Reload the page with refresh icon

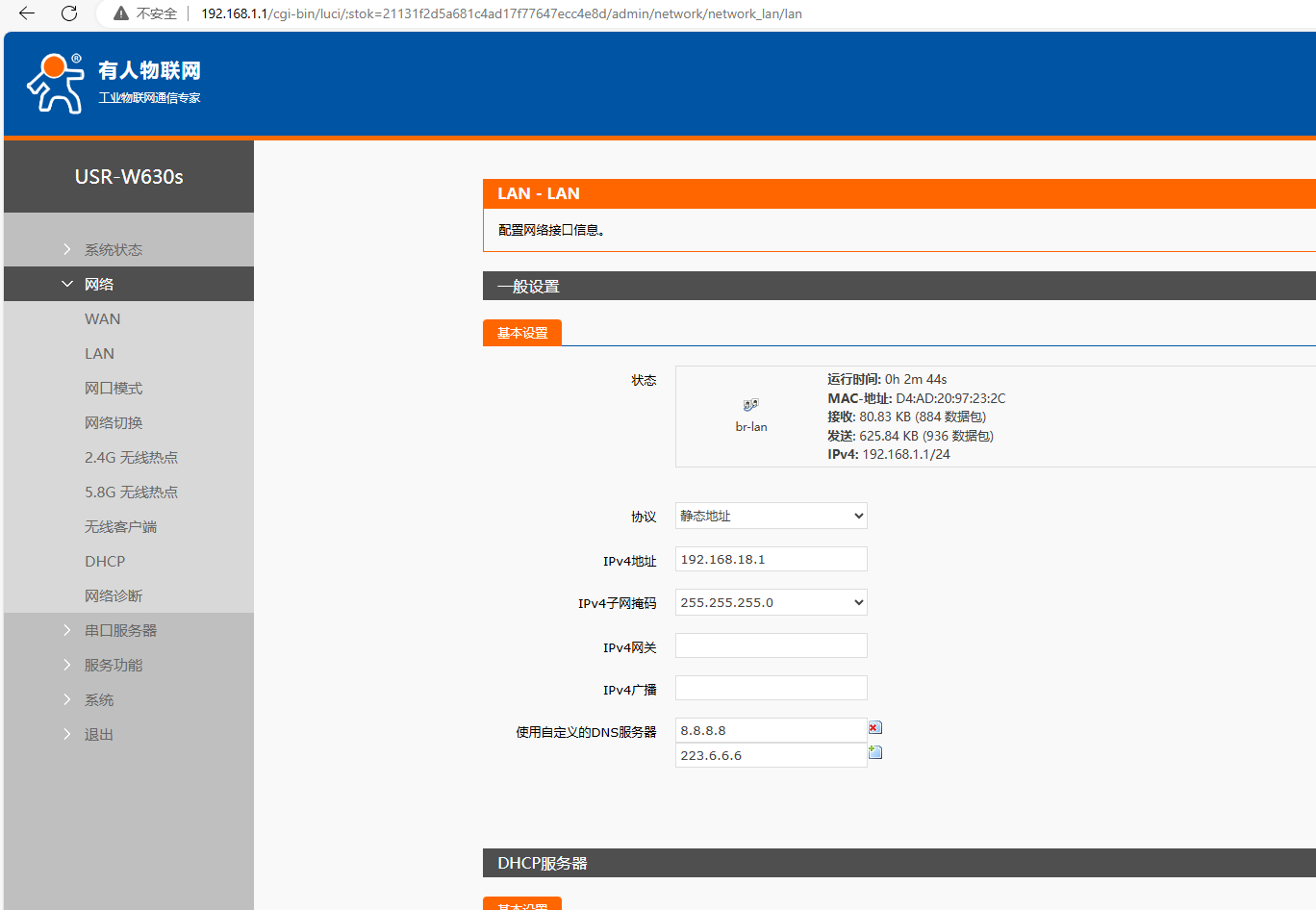(x=69, y=13)
